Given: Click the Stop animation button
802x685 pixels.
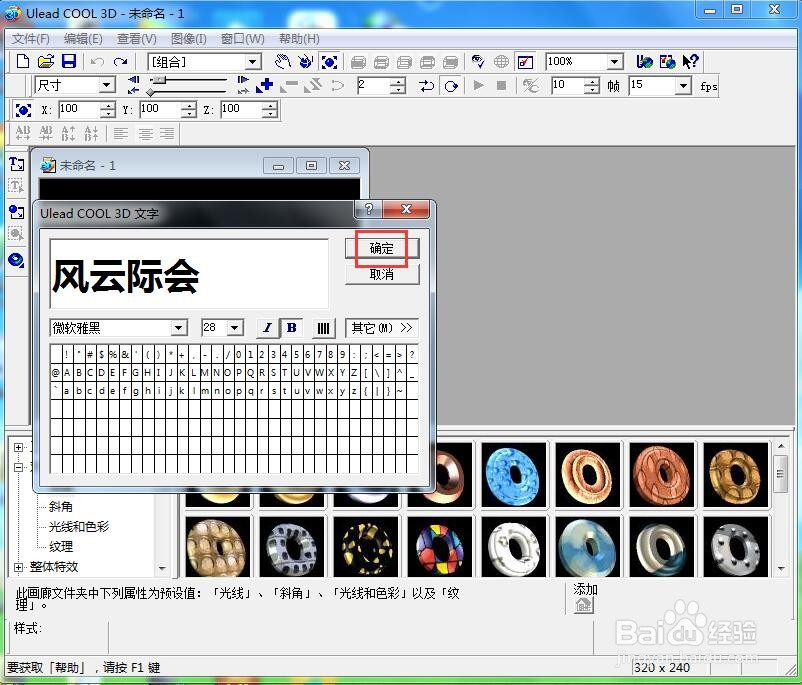Looking at the screenshot, I should click(x=502, y=85).
